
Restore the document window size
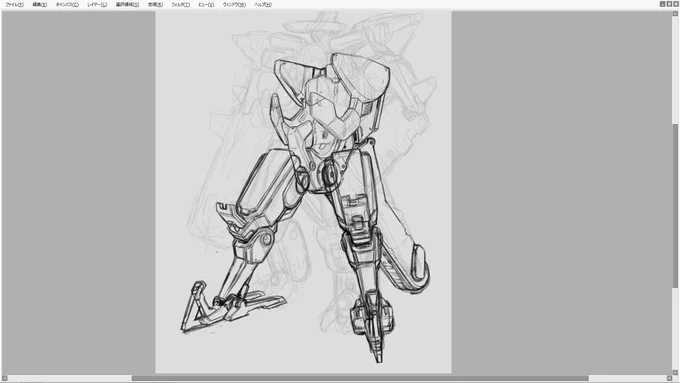tap(669, 4)
